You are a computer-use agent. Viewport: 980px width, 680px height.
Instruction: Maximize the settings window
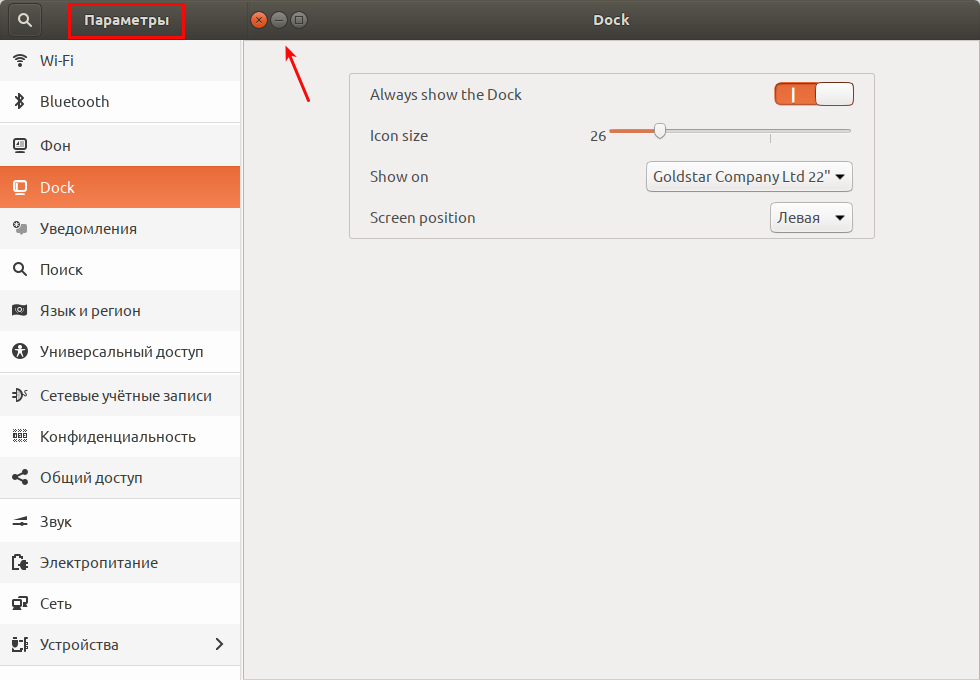click(299, 20)
